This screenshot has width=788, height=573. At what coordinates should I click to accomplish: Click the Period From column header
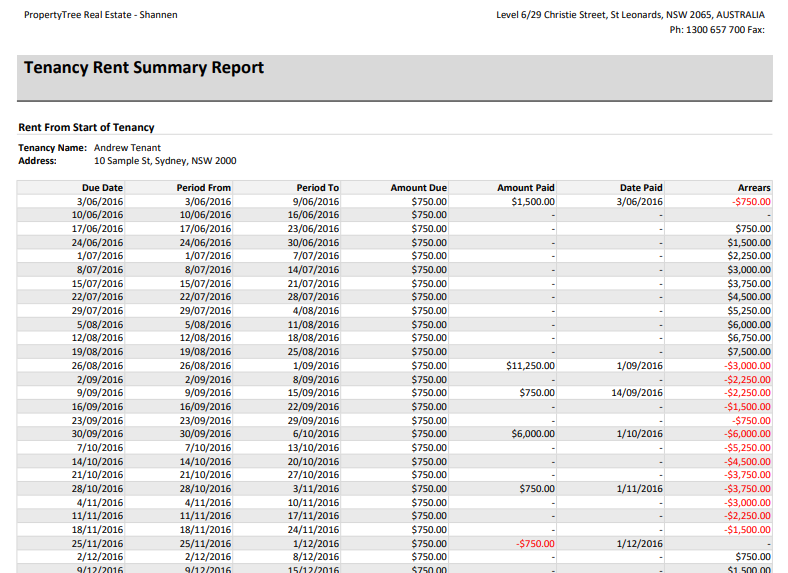tap(204, 187)
